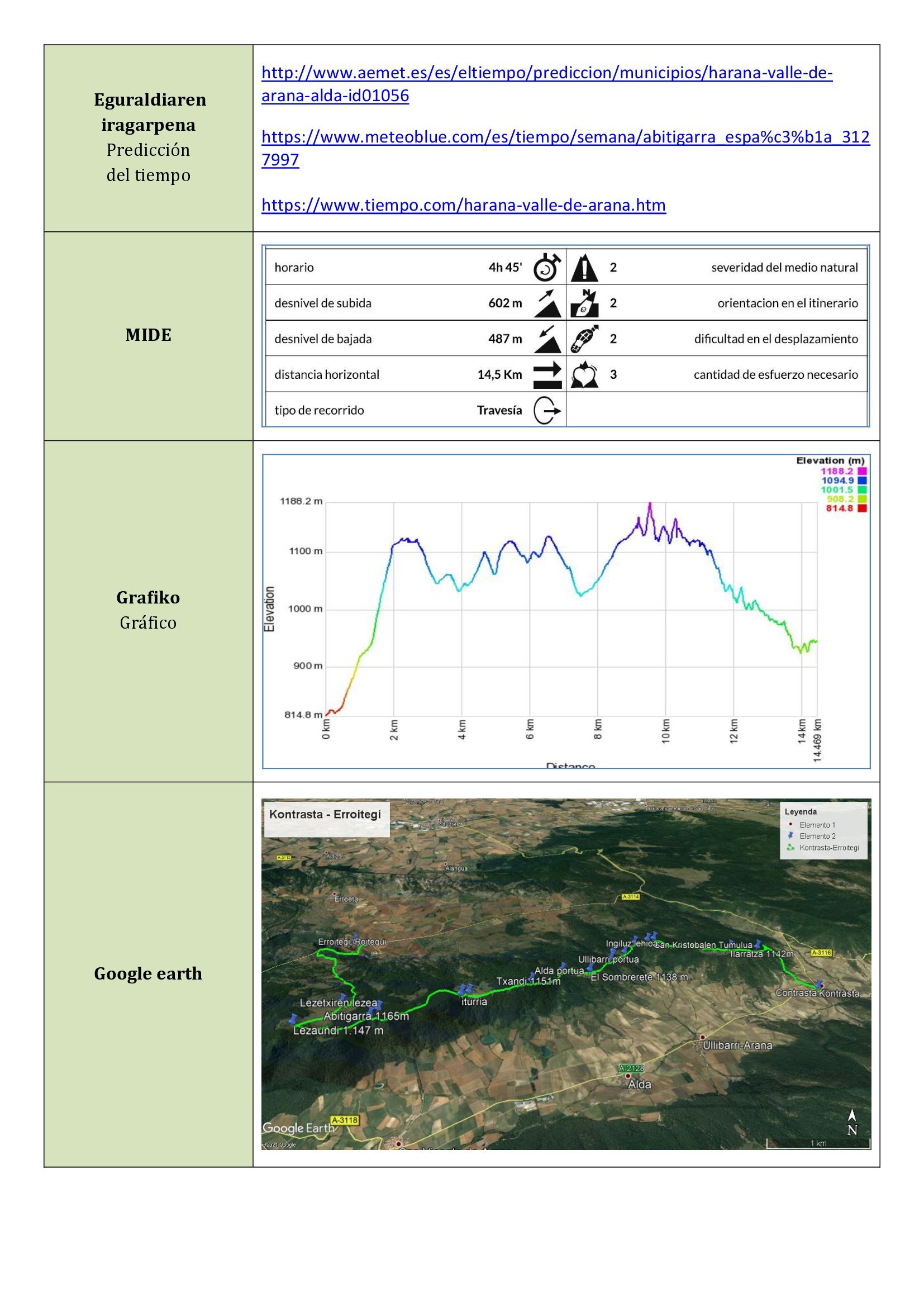924x1307 pixels.
Task: Click the boot print difficulty icon
Action: [x=584, y=339]
